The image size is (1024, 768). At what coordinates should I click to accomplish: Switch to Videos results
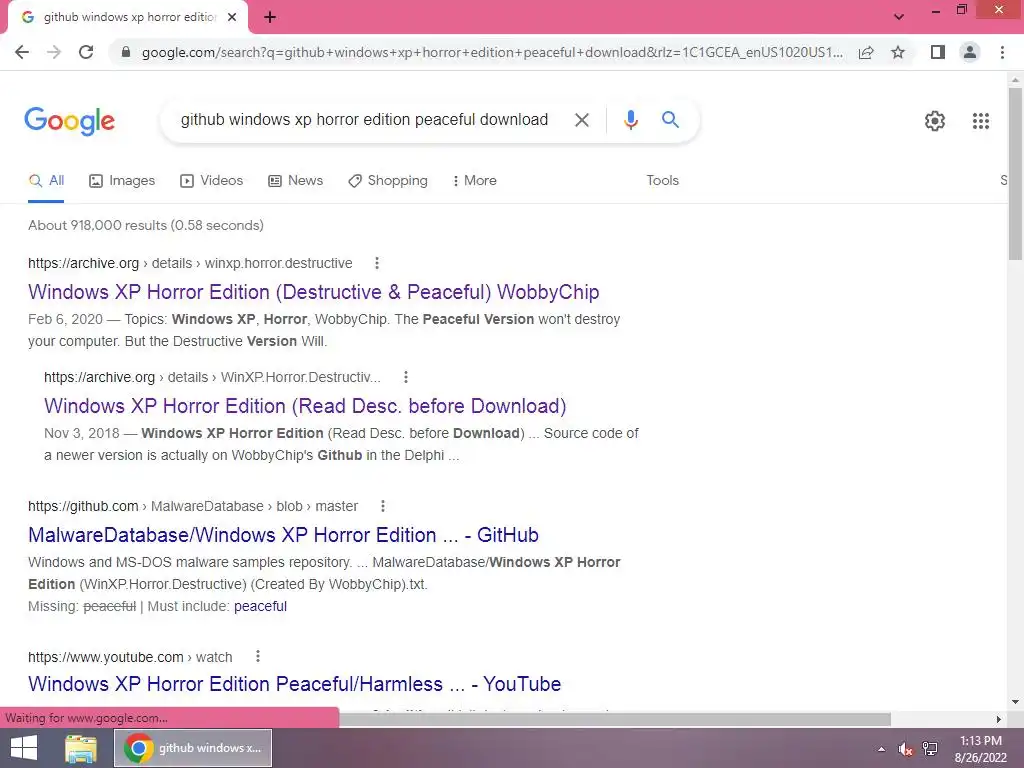pyautogui.click(x=212, y=181)
